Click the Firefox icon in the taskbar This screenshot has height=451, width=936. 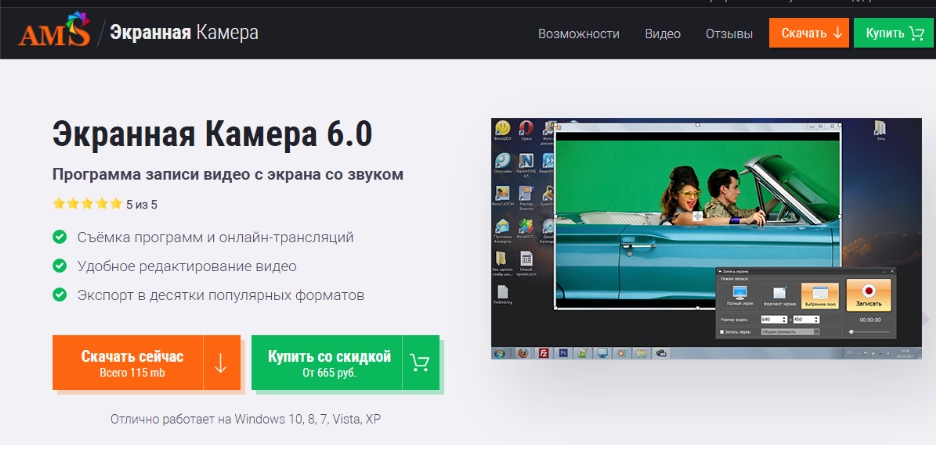520,353
